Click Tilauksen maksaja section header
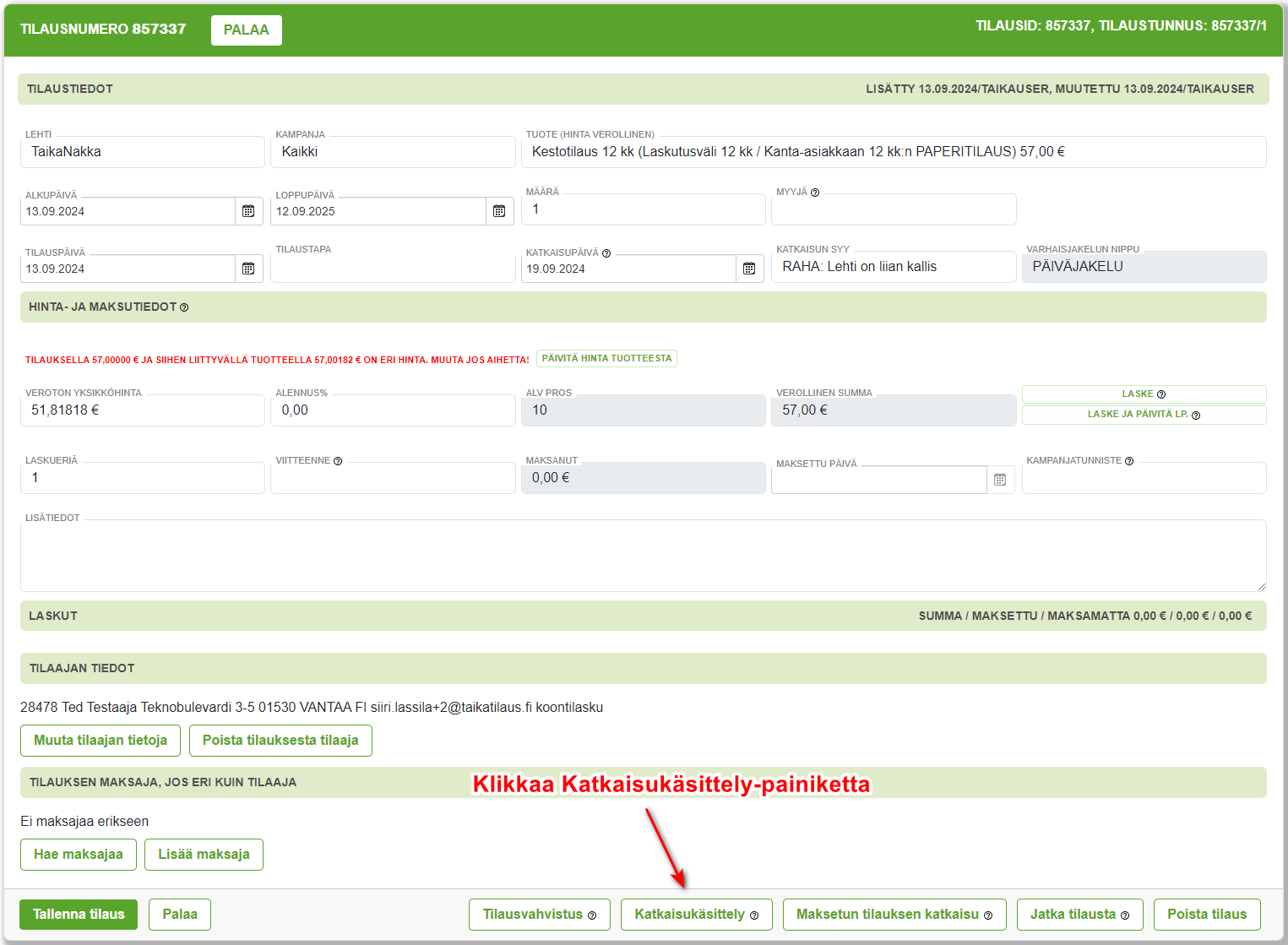This screenshot has width=1288, height=945. click(644, 782)
